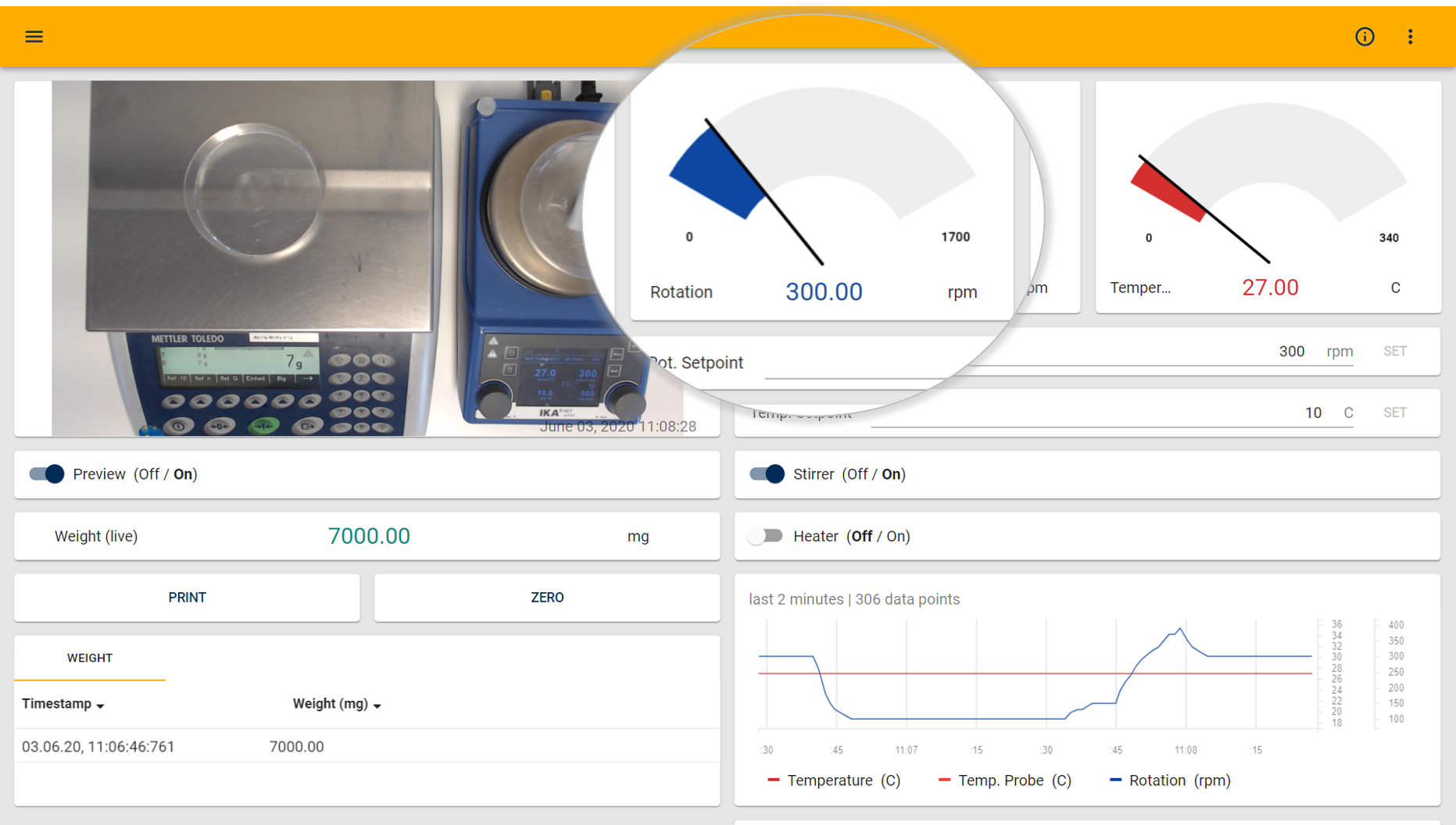Click SET for temperature setpoint
Viewport: 1456px width, 825px height.
1395,412
